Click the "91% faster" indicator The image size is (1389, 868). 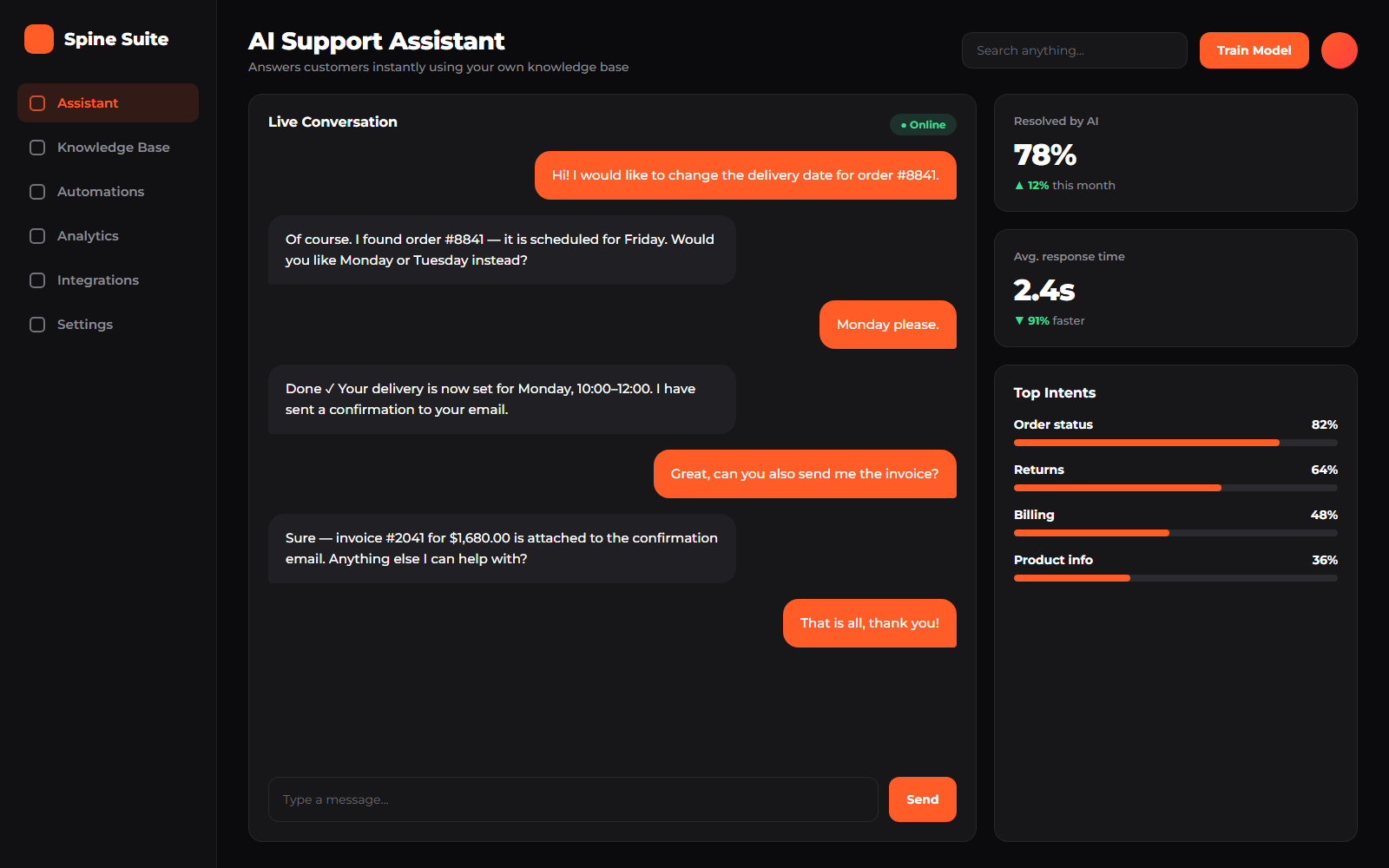tap(1050, 321)
